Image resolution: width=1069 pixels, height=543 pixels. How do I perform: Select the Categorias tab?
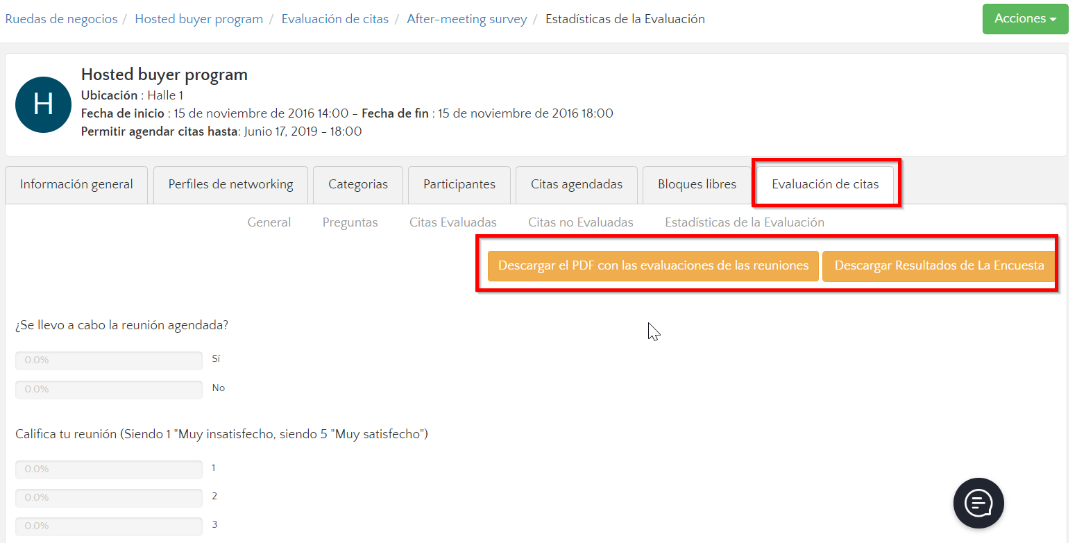point(358,184)
